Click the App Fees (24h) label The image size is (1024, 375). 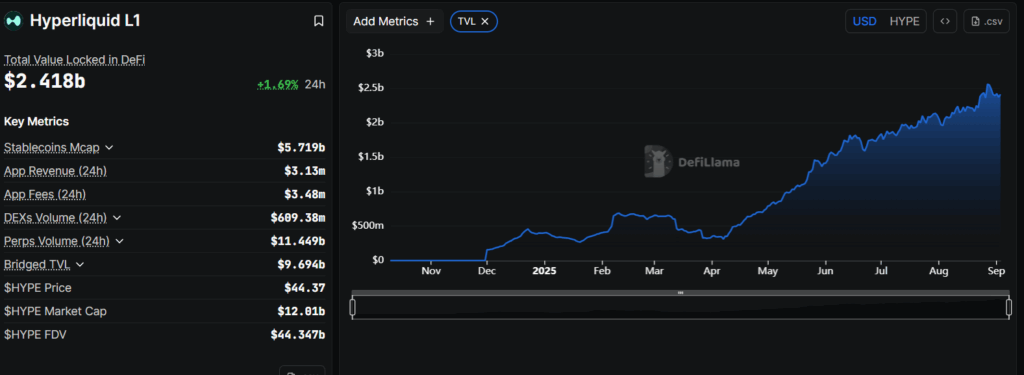(x=45, y=194)
